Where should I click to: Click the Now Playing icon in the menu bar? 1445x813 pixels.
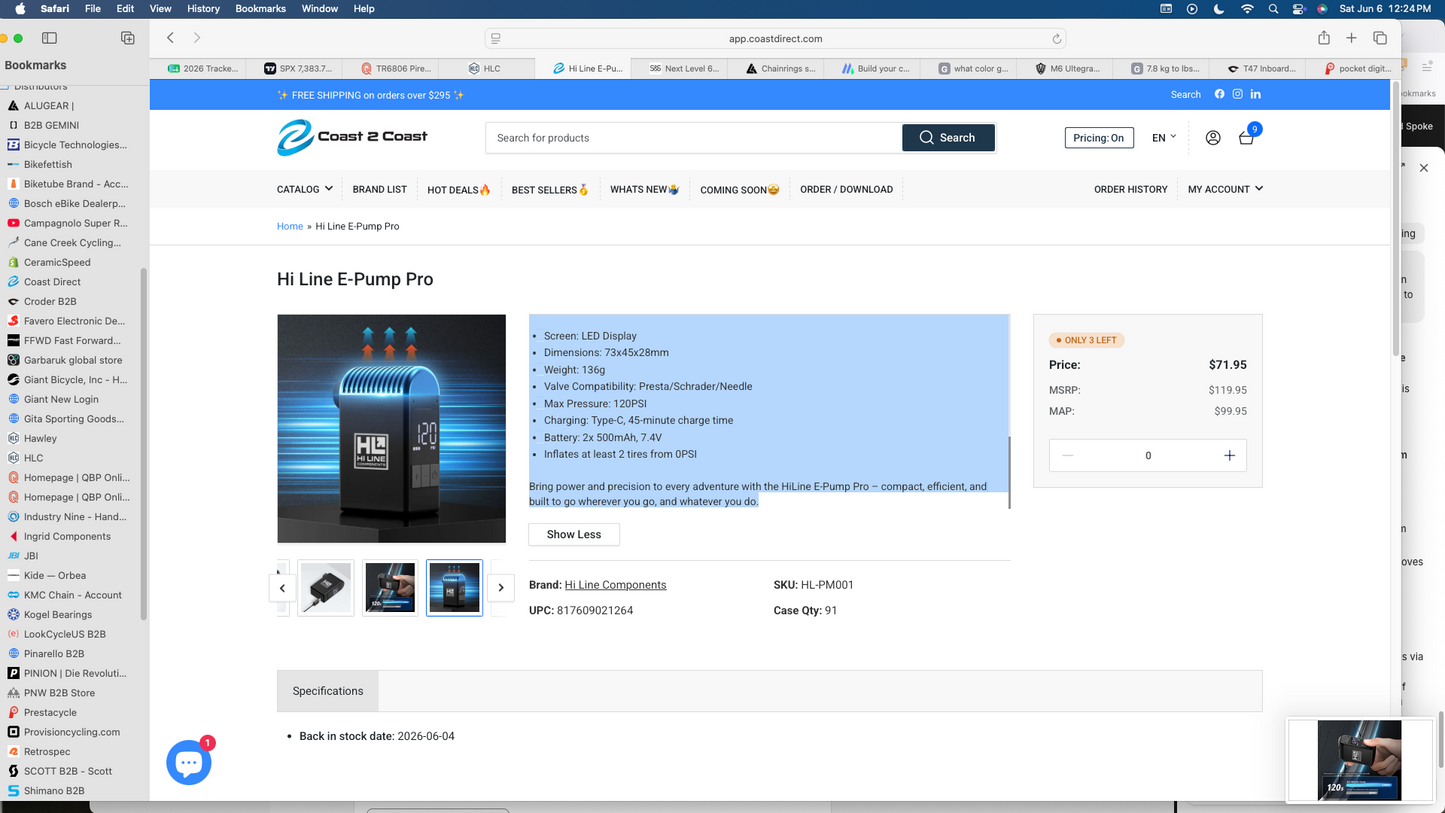pyautogui.click(x=1192, y=9)
